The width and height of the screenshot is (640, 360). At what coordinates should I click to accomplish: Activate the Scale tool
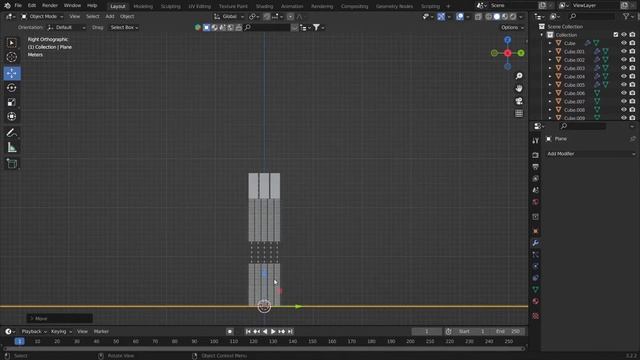pos(11,102)
